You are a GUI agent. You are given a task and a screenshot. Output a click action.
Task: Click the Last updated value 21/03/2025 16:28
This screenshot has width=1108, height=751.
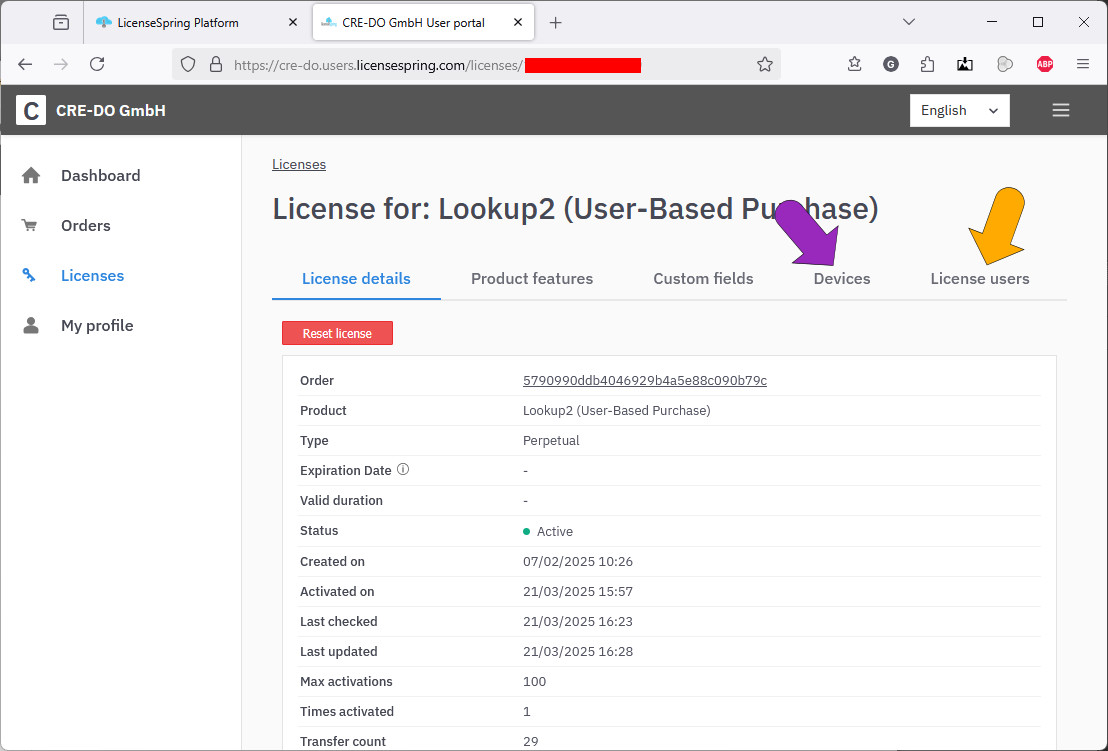pyautogui.click(x=577, y=651)
